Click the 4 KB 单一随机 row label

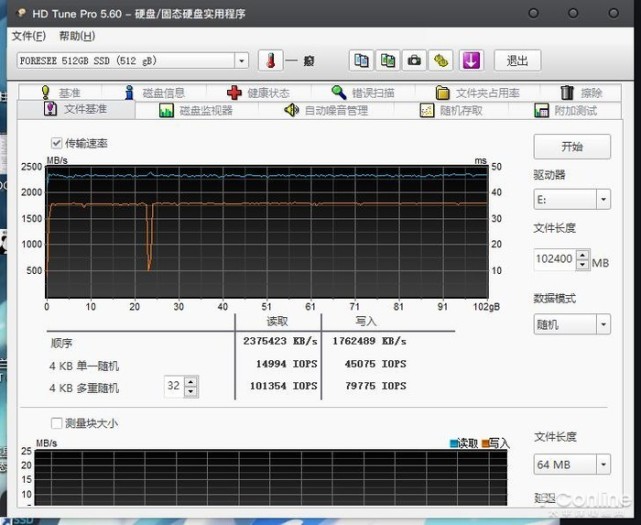point(84,366)
